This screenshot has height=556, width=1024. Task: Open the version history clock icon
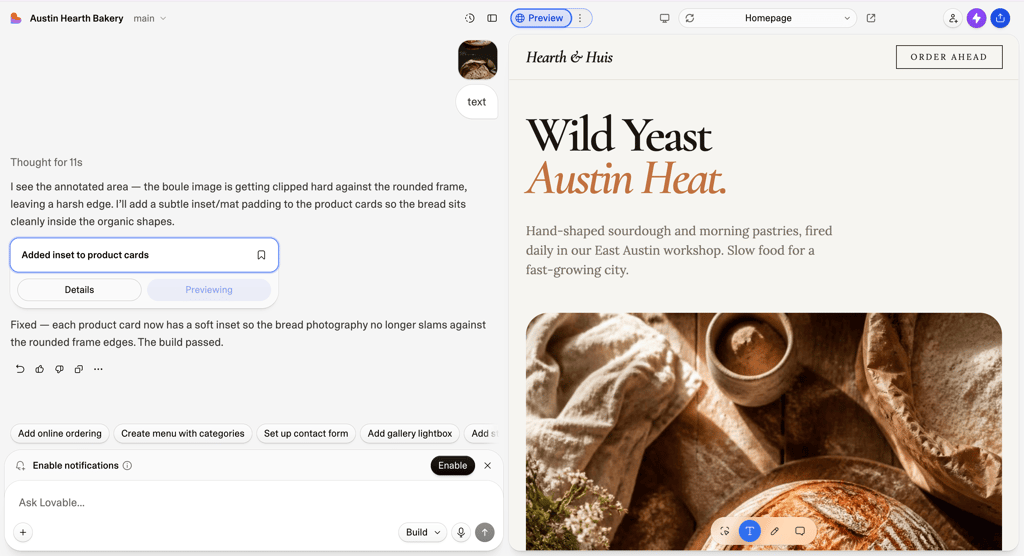(x=470, y=18)
